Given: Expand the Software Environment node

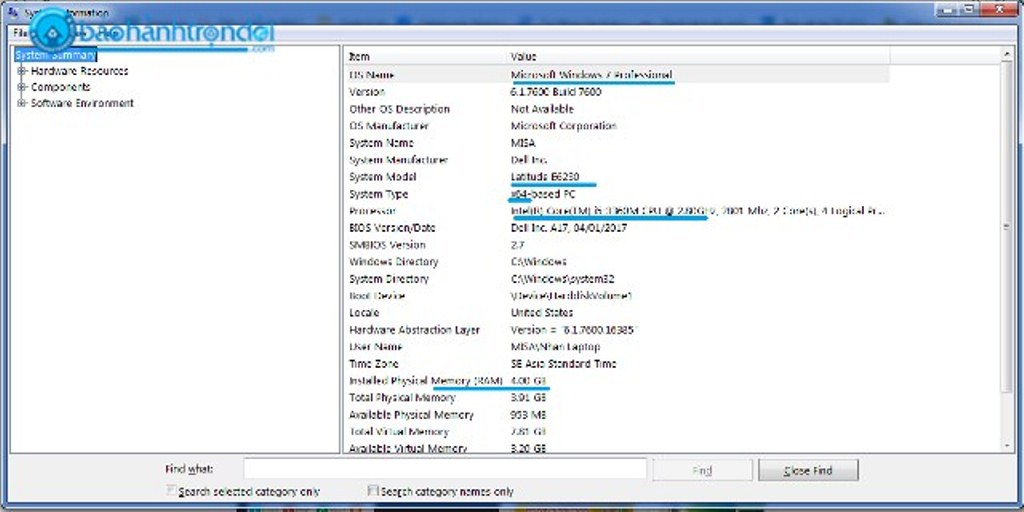Looking at the screenshot, I should [x=22, y=103].
